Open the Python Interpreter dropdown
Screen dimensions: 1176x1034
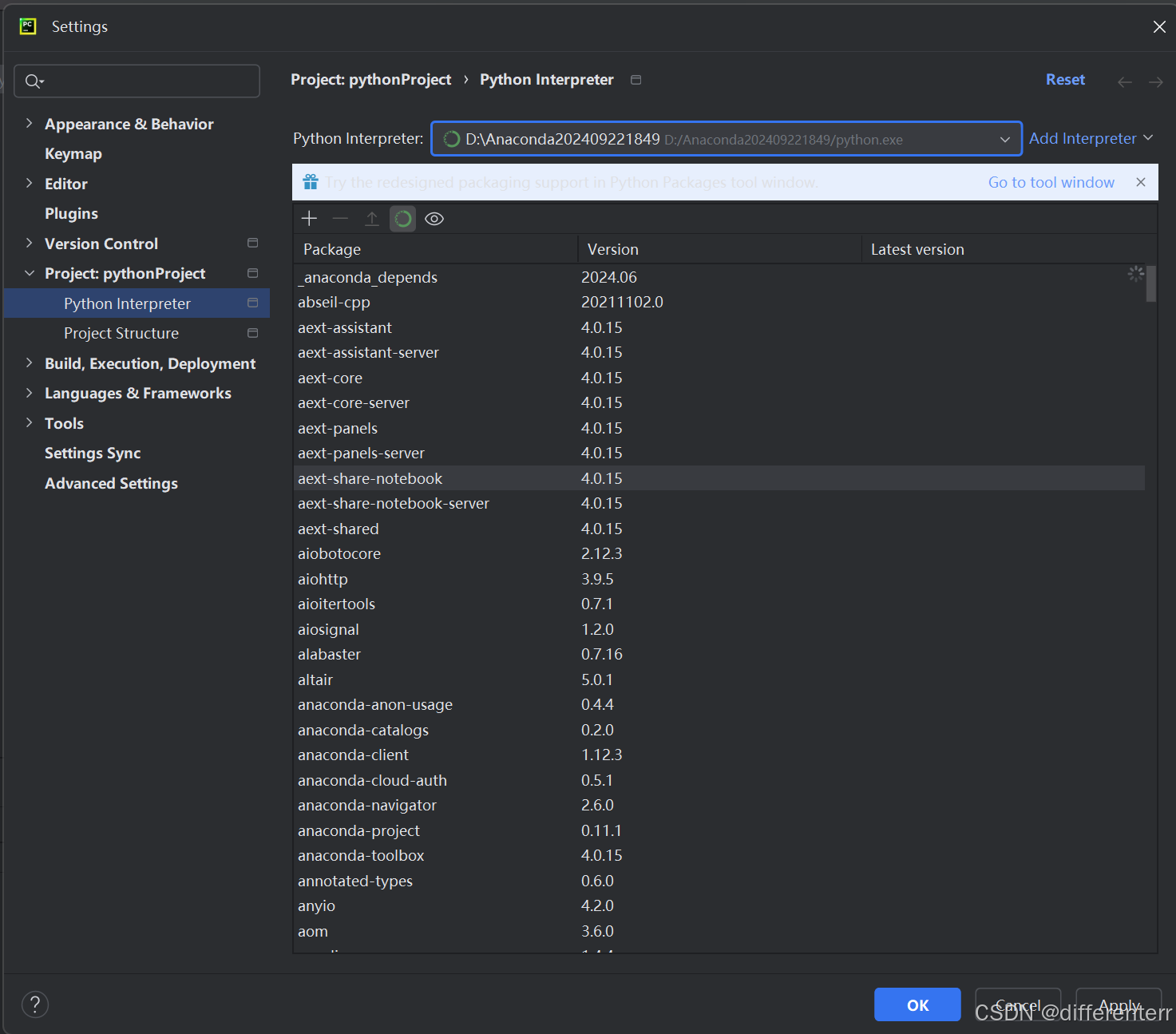coord(1004,138)
